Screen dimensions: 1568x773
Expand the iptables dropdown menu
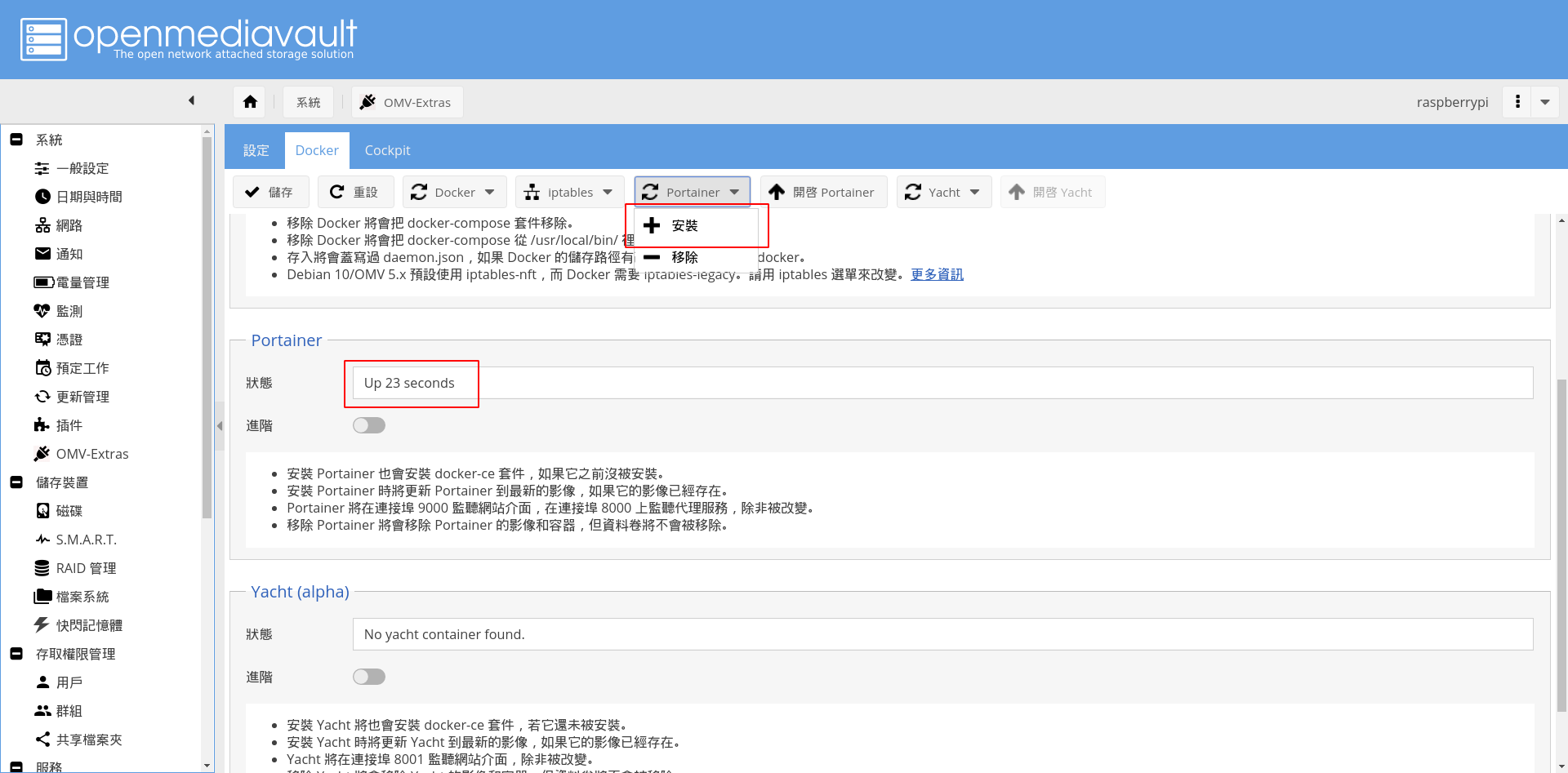coord(569,193)
